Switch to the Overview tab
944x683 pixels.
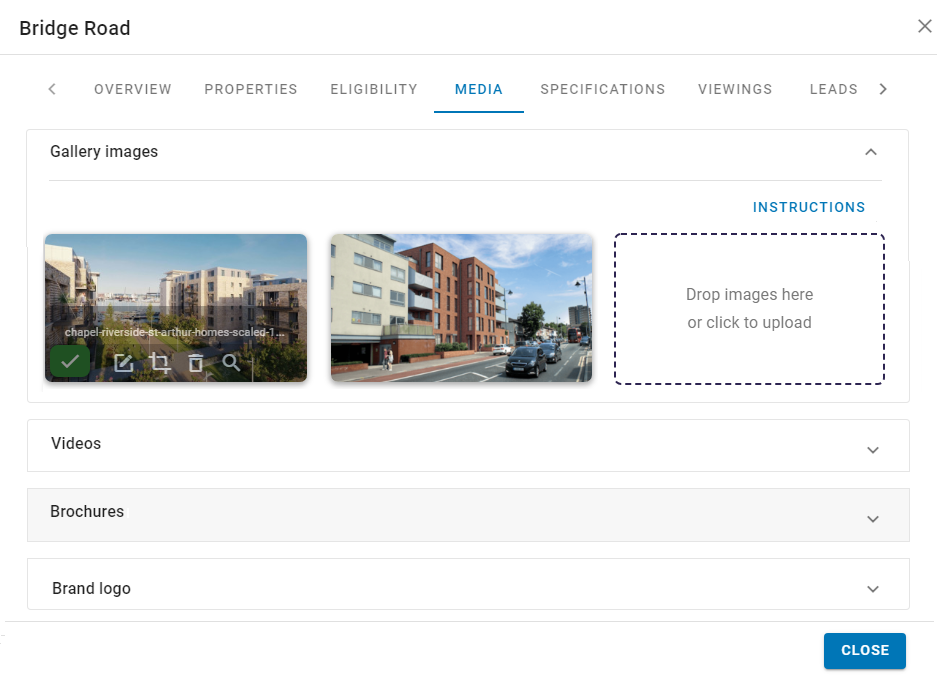click(133, 89)
